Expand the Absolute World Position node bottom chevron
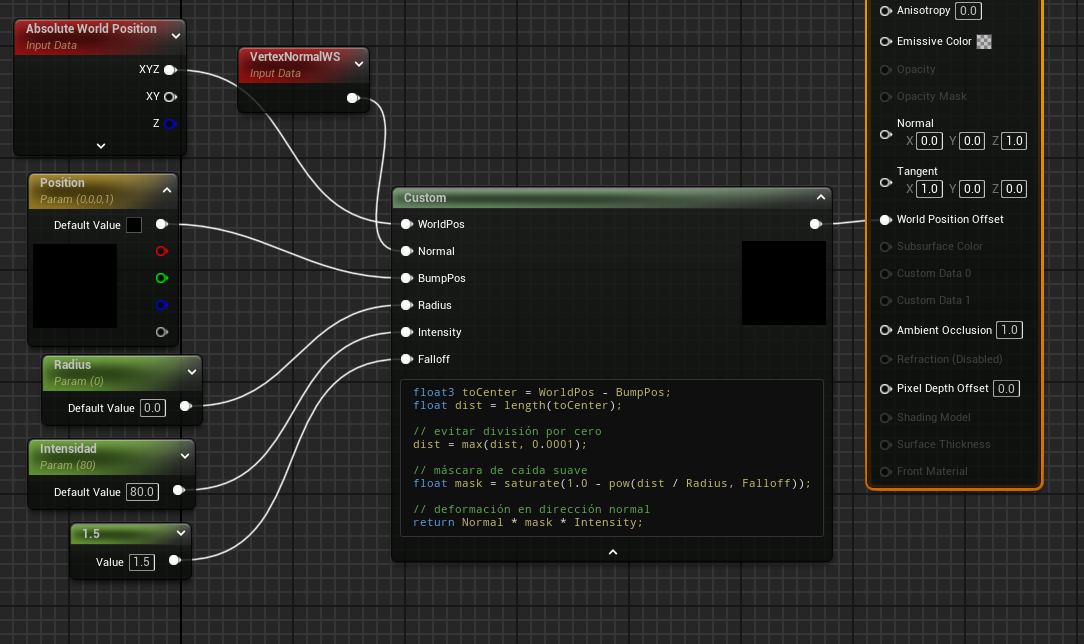 point(100,145)
